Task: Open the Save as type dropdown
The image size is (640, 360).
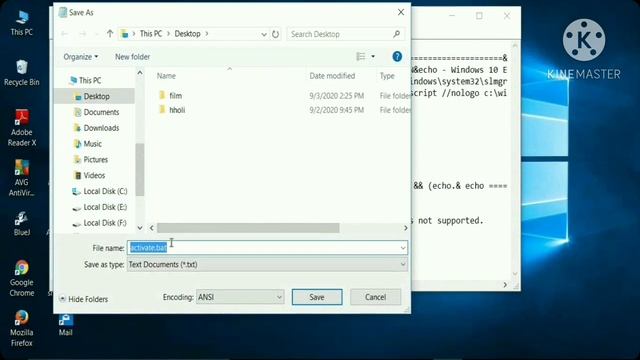Action: click(402, 264)
